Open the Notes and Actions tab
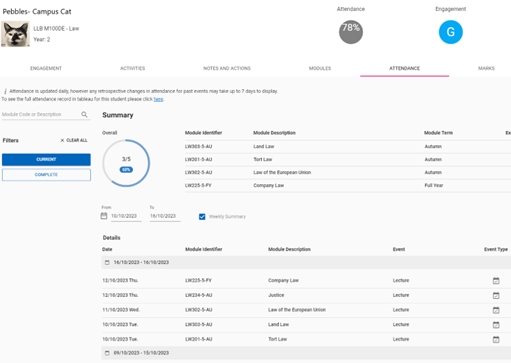 tap(227, 68)
